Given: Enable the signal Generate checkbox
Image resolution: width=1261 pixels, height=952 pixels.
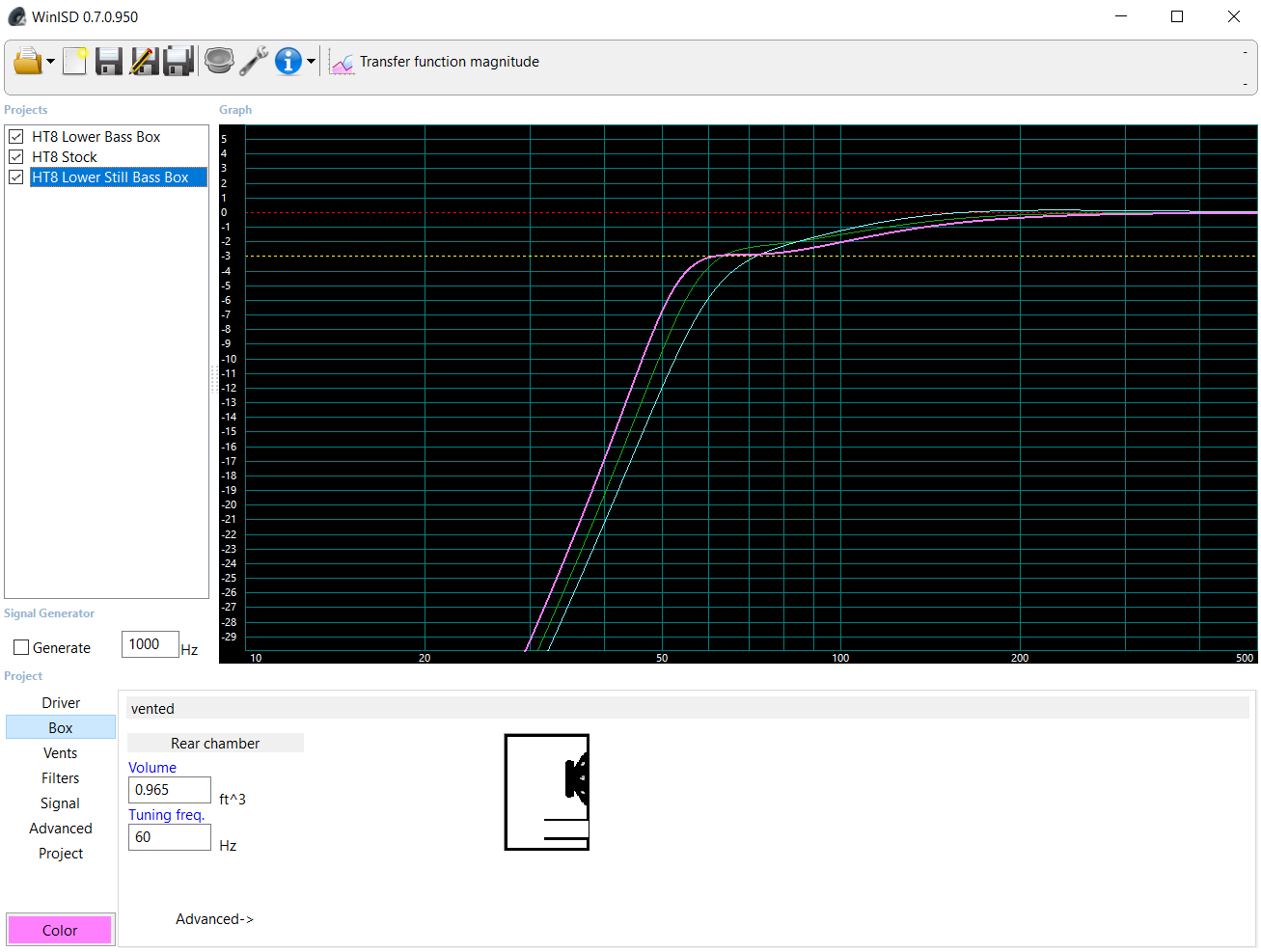Looking at the screenshot, I should click(21, 648).
